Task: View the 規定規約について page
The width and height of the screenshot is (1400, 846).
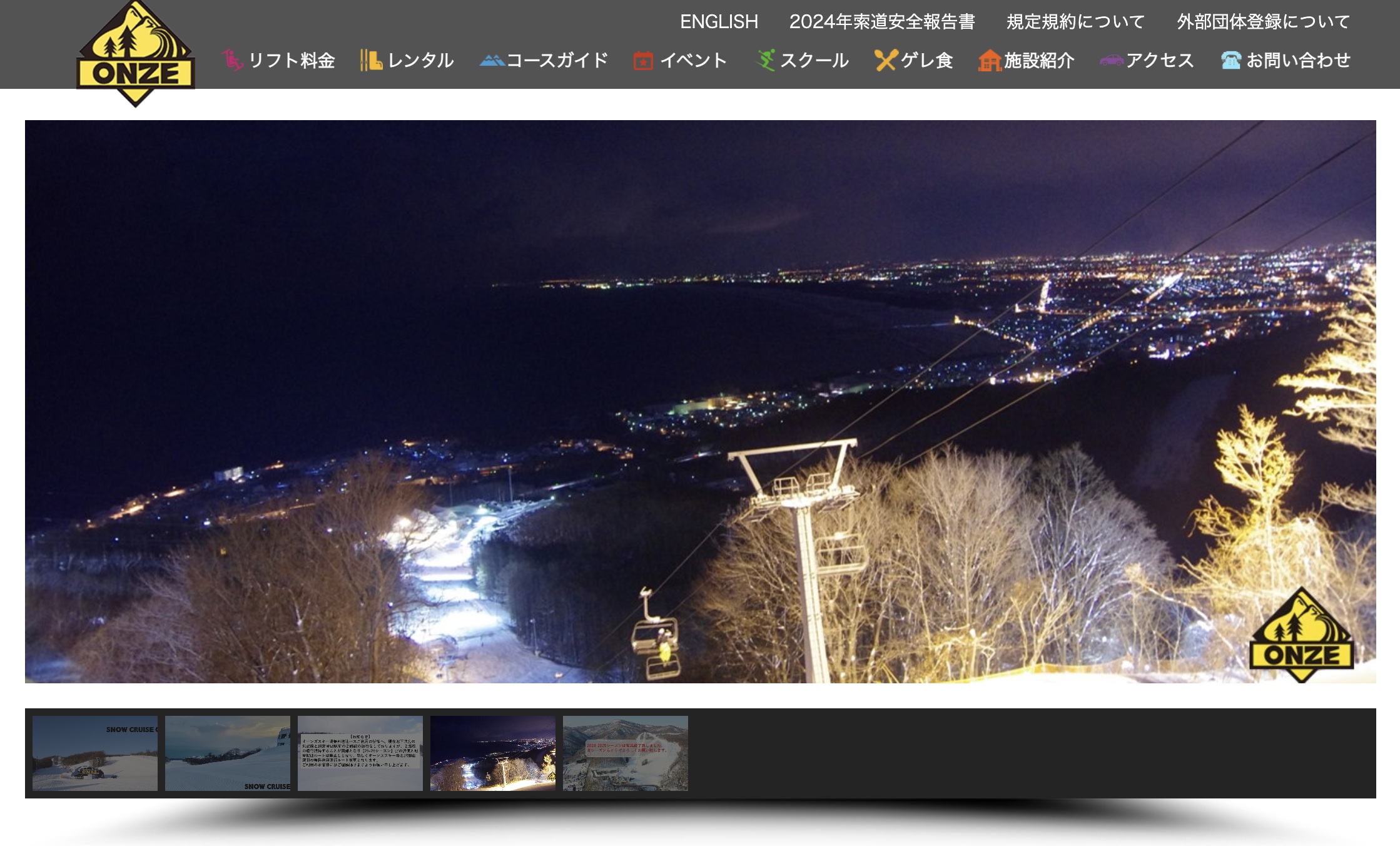Action: pyautogui.click(x=1073, y=21)
